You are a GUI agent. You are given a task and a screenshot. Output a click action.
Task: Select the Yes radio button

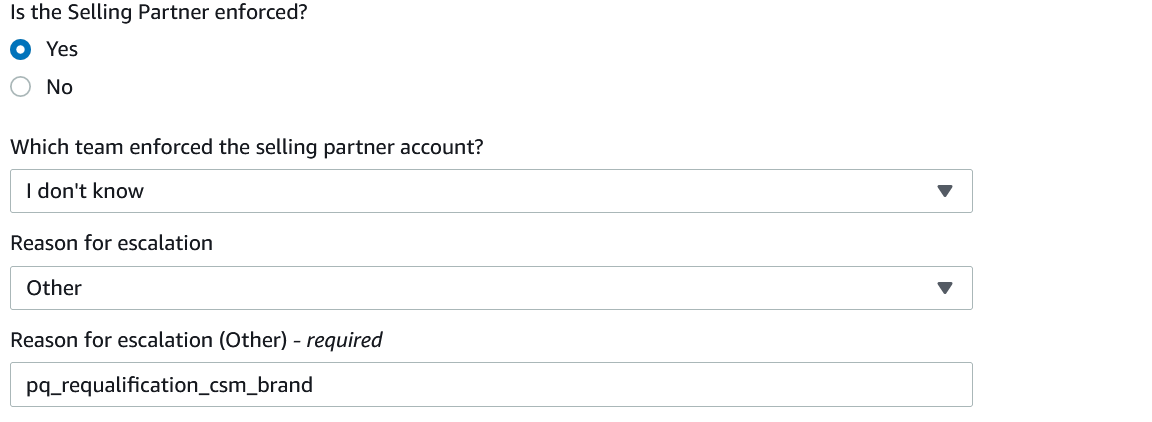coord(21,49)
